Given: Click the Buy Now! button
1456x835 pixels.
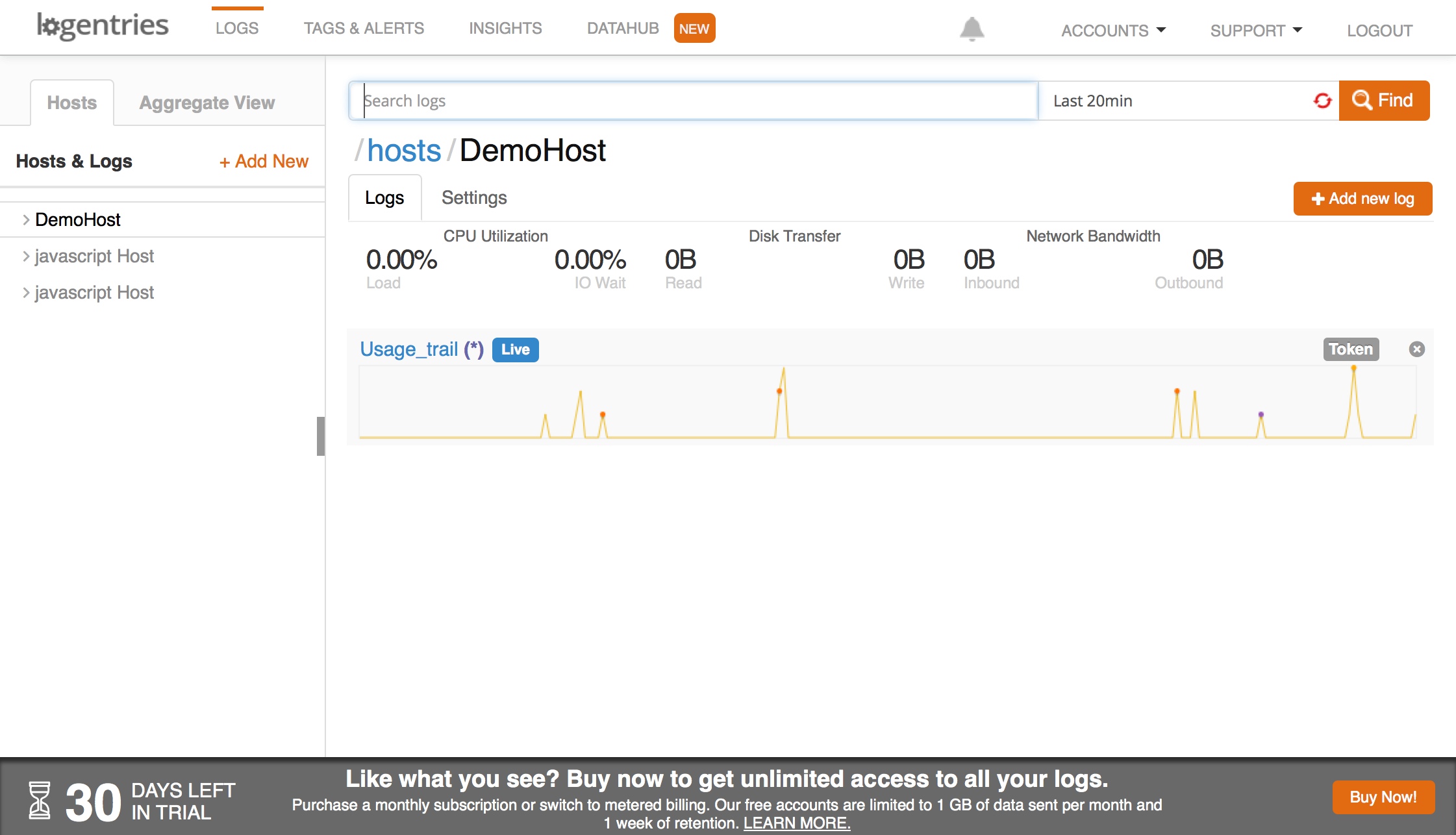Looking at the screenshot, I should (1383, 797).
